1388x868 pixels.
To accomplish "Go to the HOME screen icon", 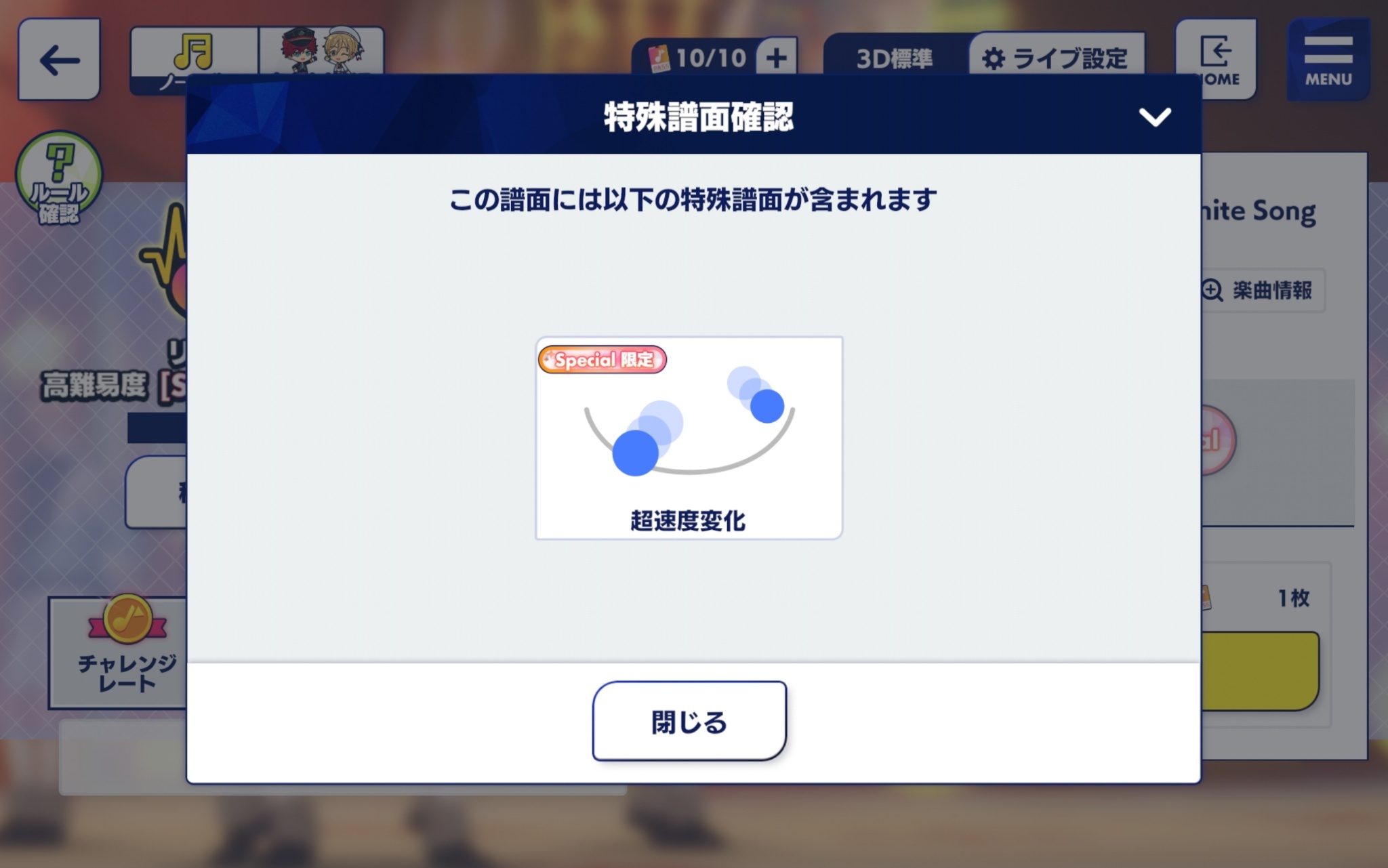I will click(1217, 60).
